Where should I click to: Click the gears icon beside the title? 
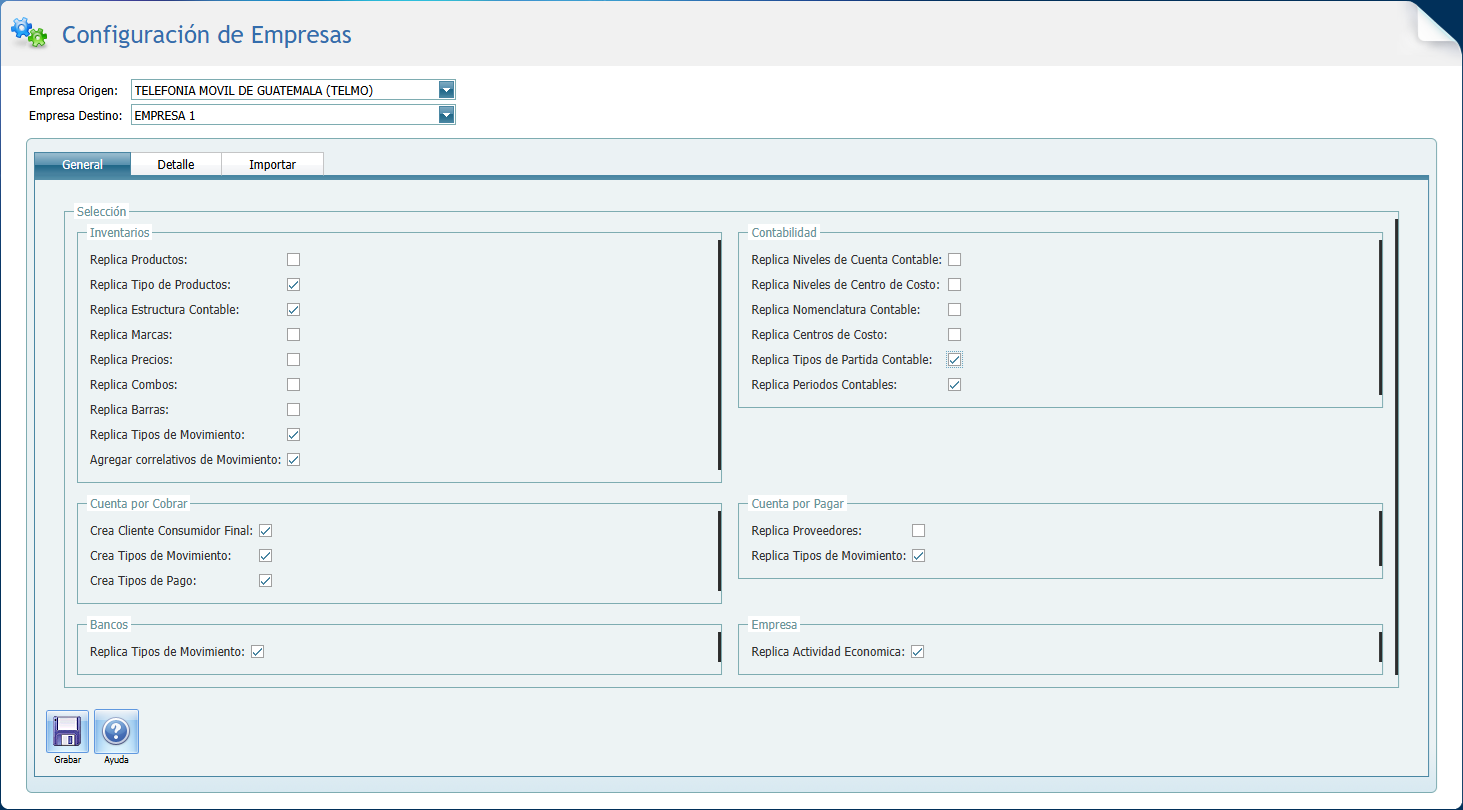(x=29, y=33)
